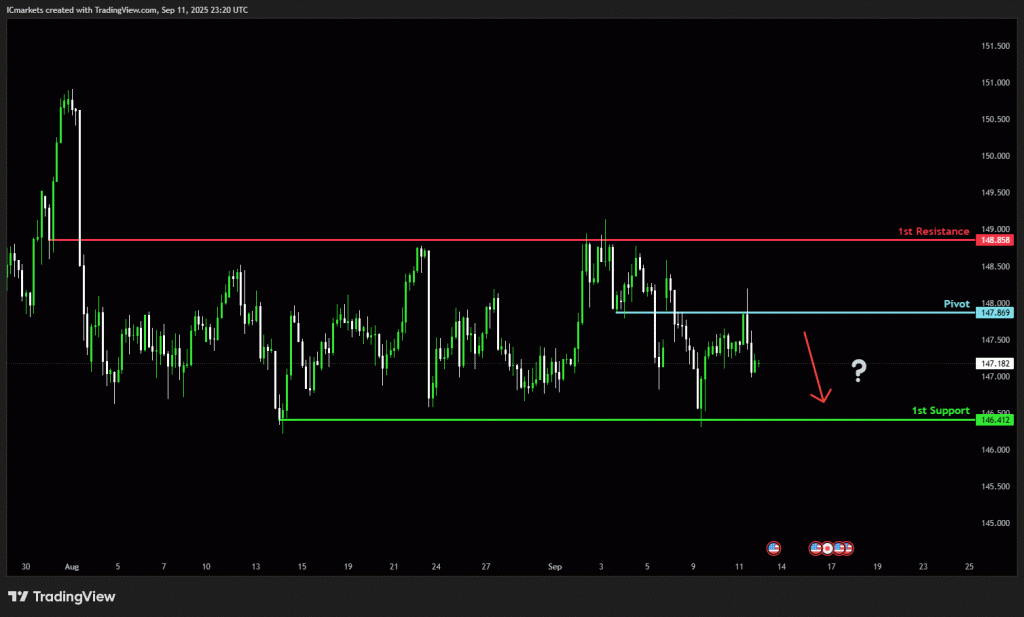The height and width of the screenshot is (617, 1024).
Task: Select the red 148.858 resistance price tag
Action: [x=995, y=240]
